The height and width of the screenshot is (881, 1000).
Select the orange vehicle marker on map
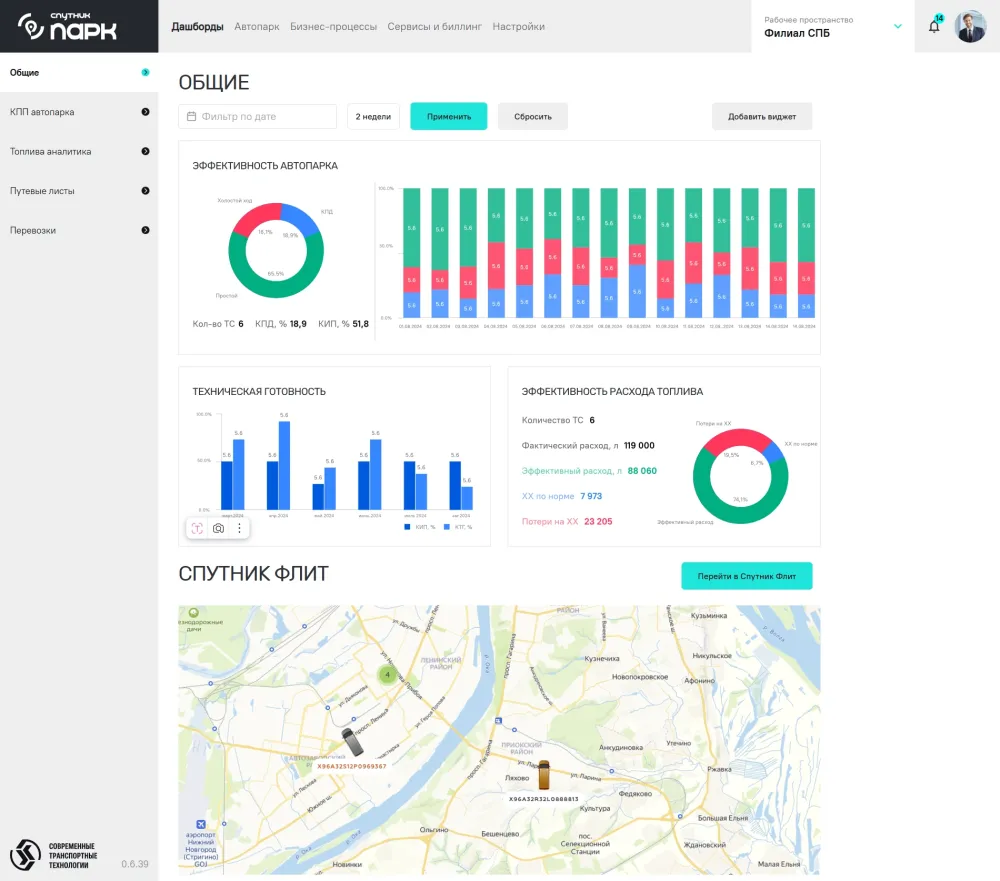click(x=543, y=775)
